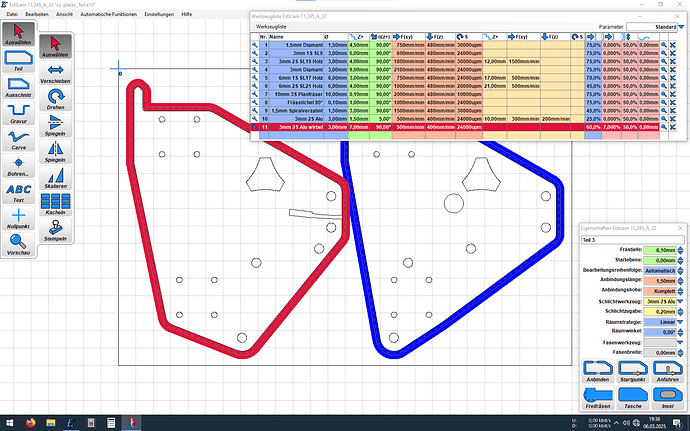Screen dimensions: 690x431
Task: Activate the Drehen rotate tool
Action: click(x=55, y=99)
